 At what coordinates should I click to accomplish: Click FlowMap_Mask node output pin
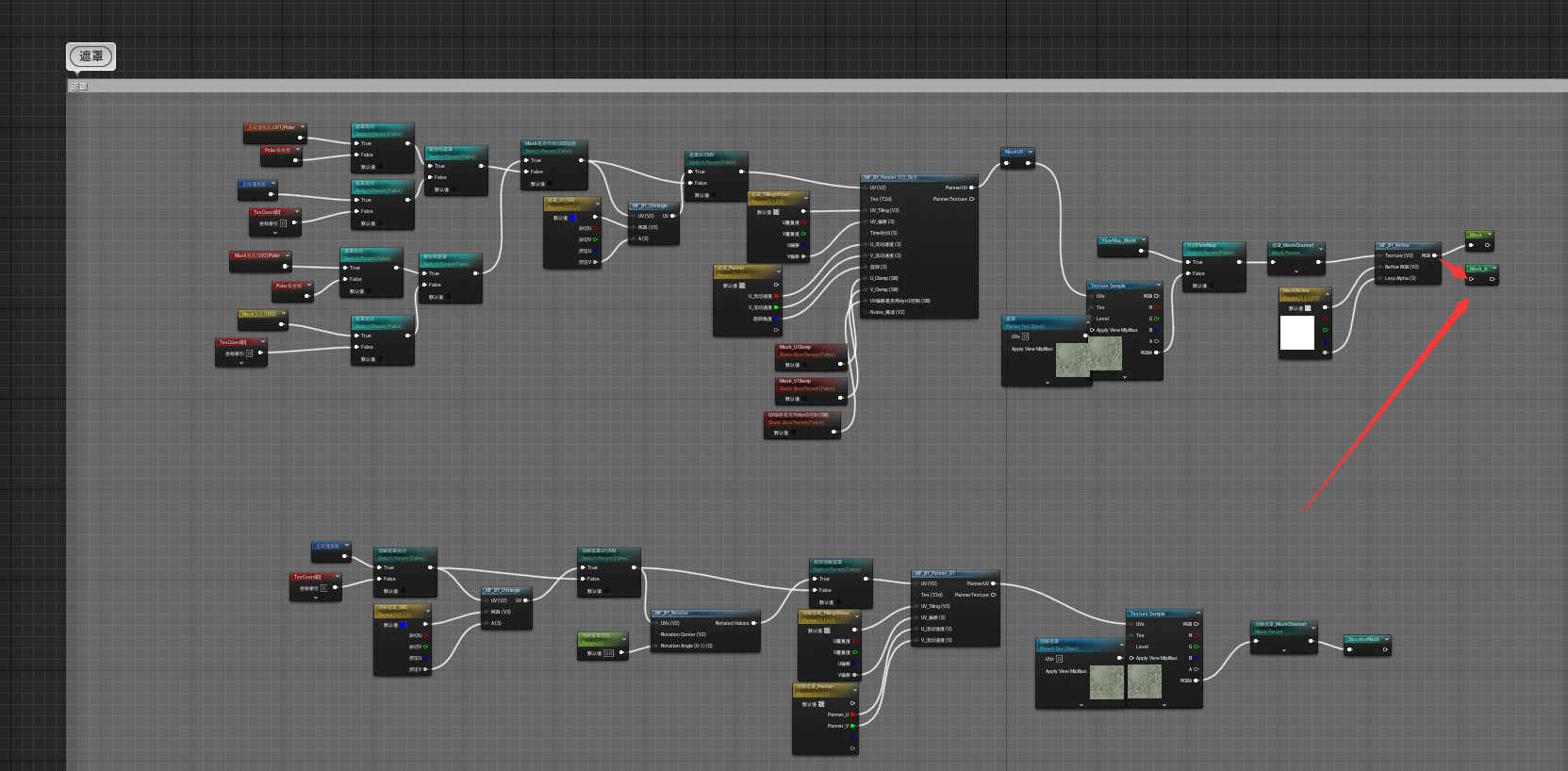1142,252
